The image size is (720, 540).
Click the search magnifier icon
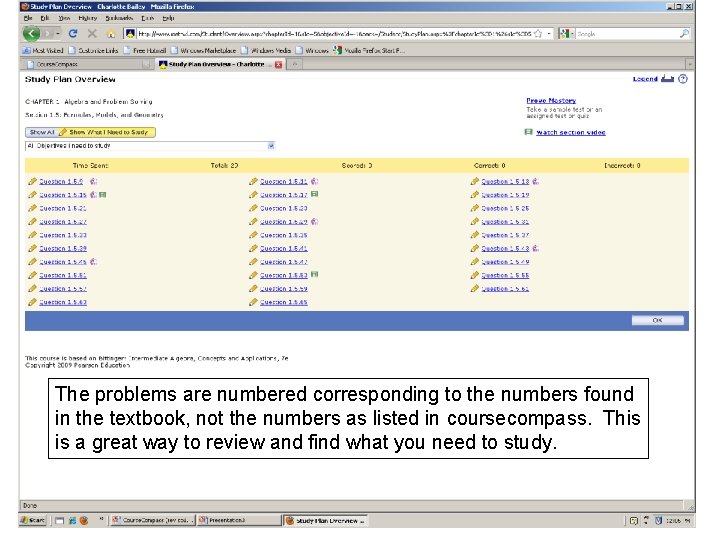click(x=684, y=34)
